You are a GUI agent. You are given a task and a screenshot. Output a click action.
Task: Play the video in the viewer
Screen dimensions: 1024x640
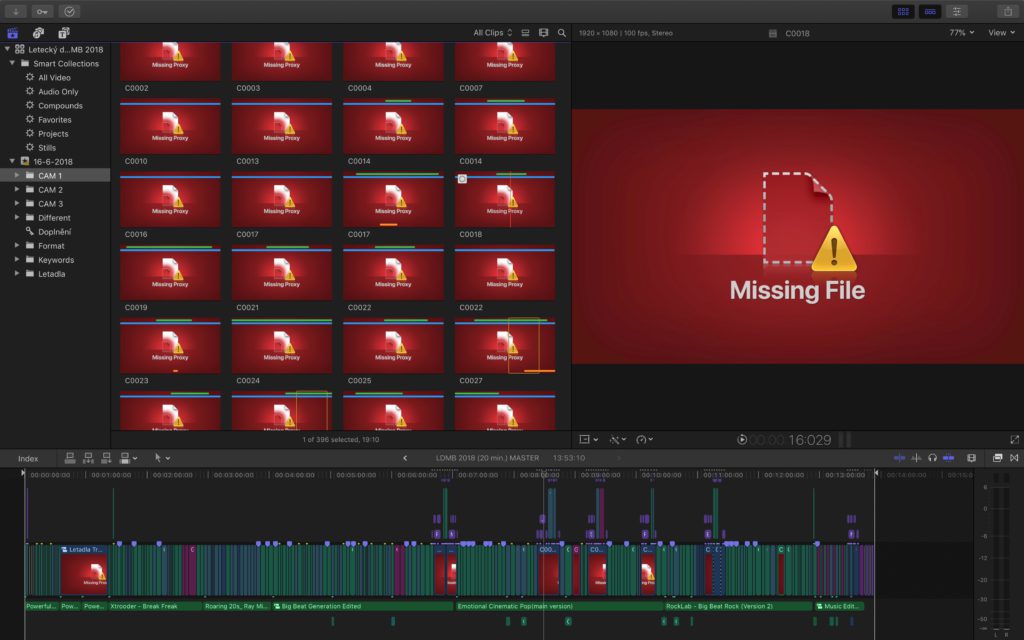click(x=742, y=440)
